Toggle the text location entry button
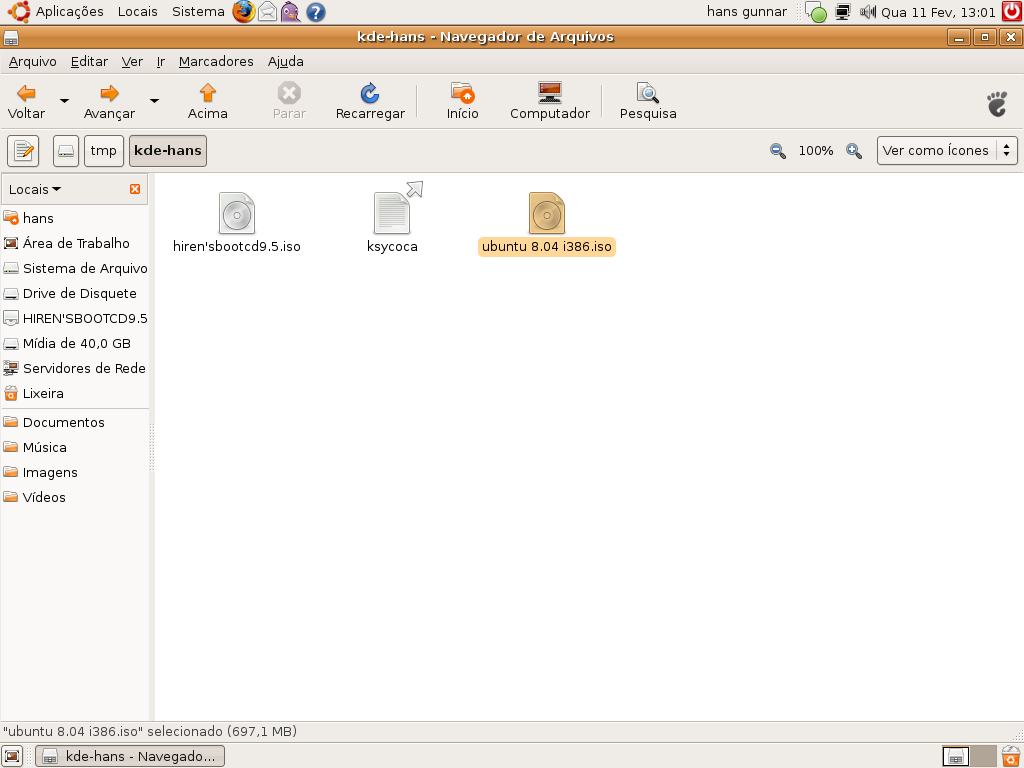Viewport: 1024px width, 768px height. click(x=24, y=151)
